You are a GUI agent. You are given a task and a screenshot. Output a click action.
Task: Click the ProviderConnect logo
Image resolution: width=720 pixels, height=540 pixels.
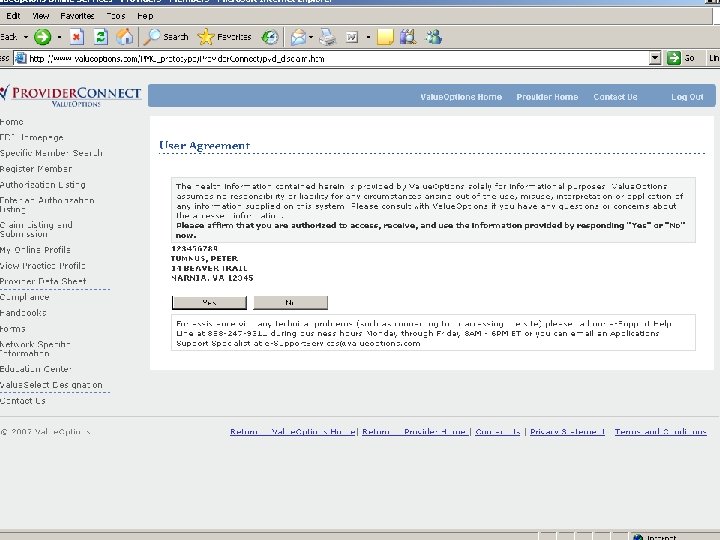pos(71,96)
